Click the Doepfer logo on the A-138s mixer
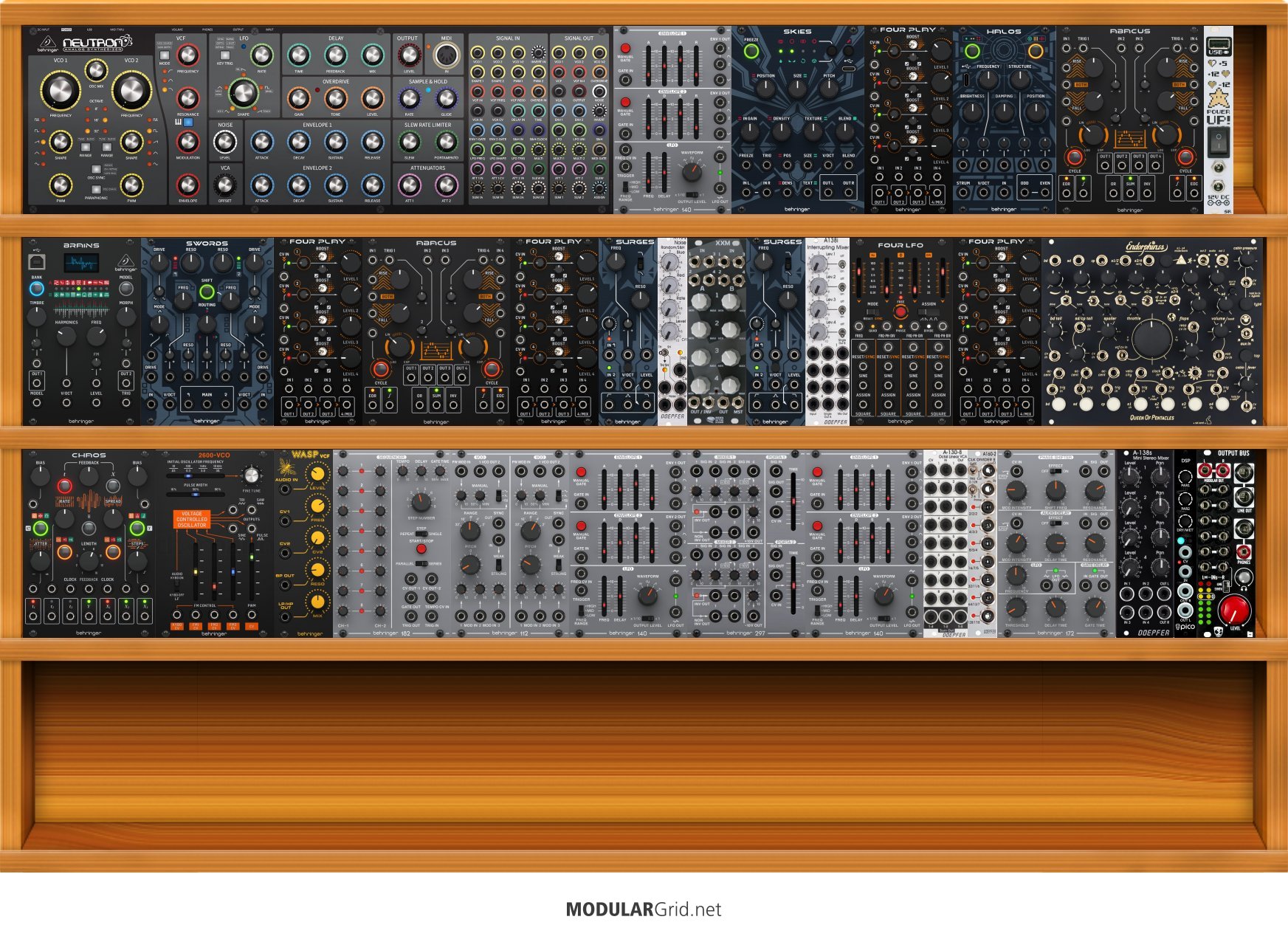Screen dimensions: 1288x925 [x=1153, y=632]
